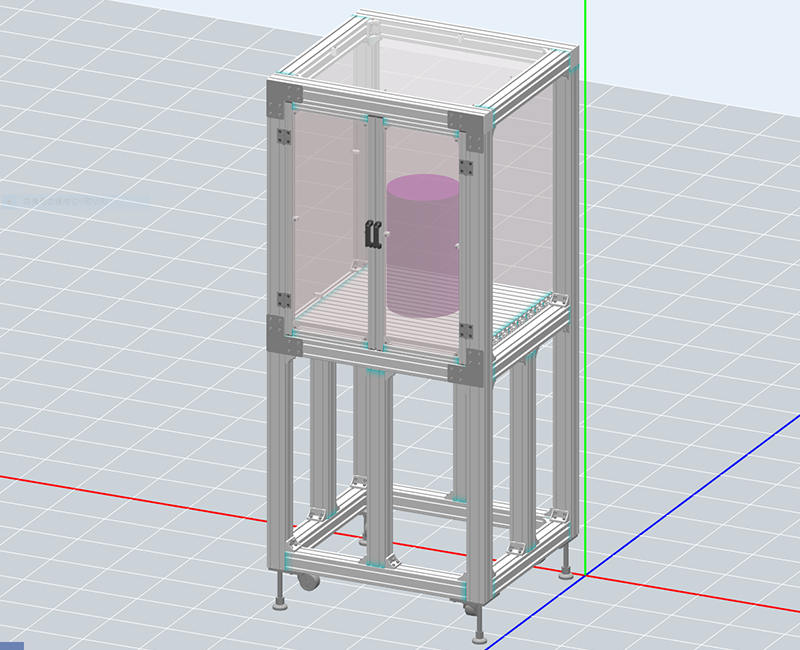Pick the lower-left corner bracket below the doors
The height and width of the screenshot is (650, 800).
[x=282, y=336]
